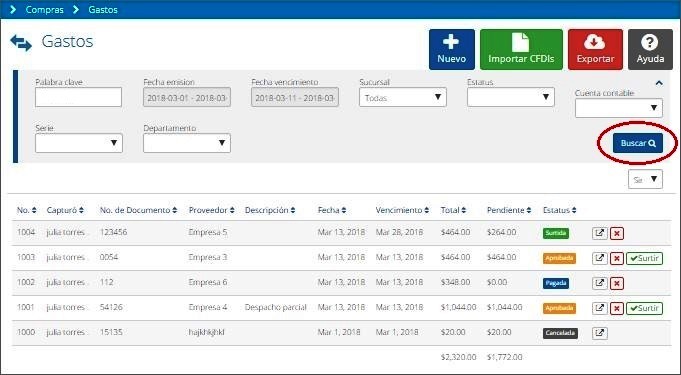681x375 pixels.
Task: Open the Fecha vencimiento date field
Action: [x=295, y=97]
